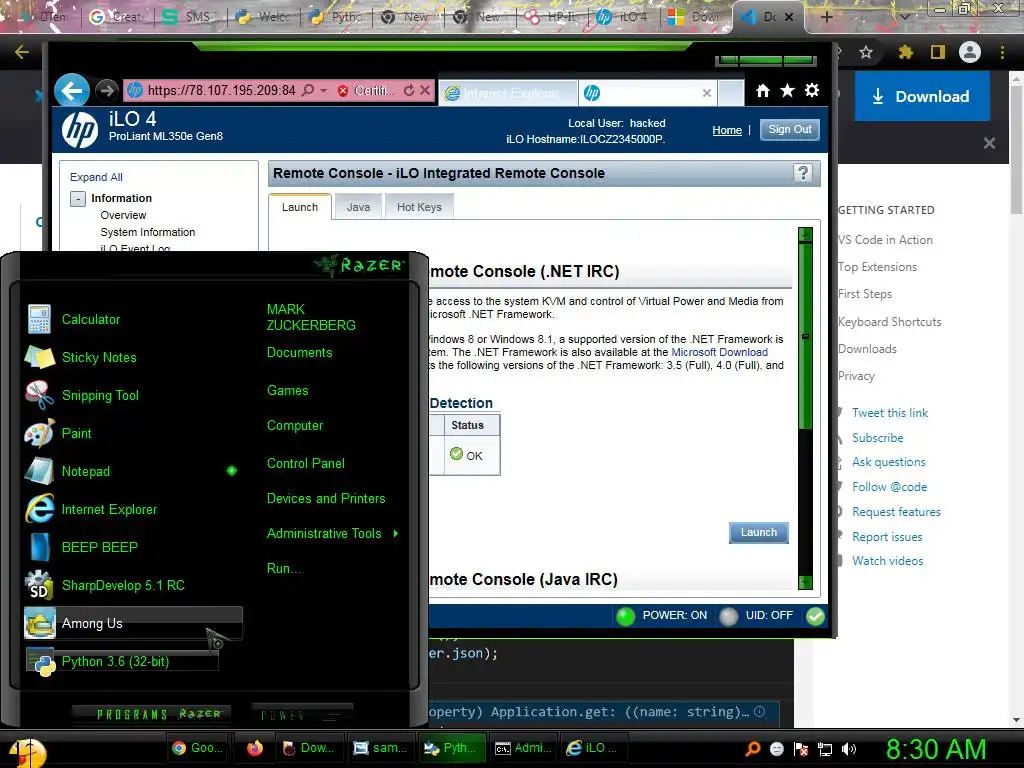Open the blank HP tab in IE
The image size is (1024, 768).
[648, 93]
